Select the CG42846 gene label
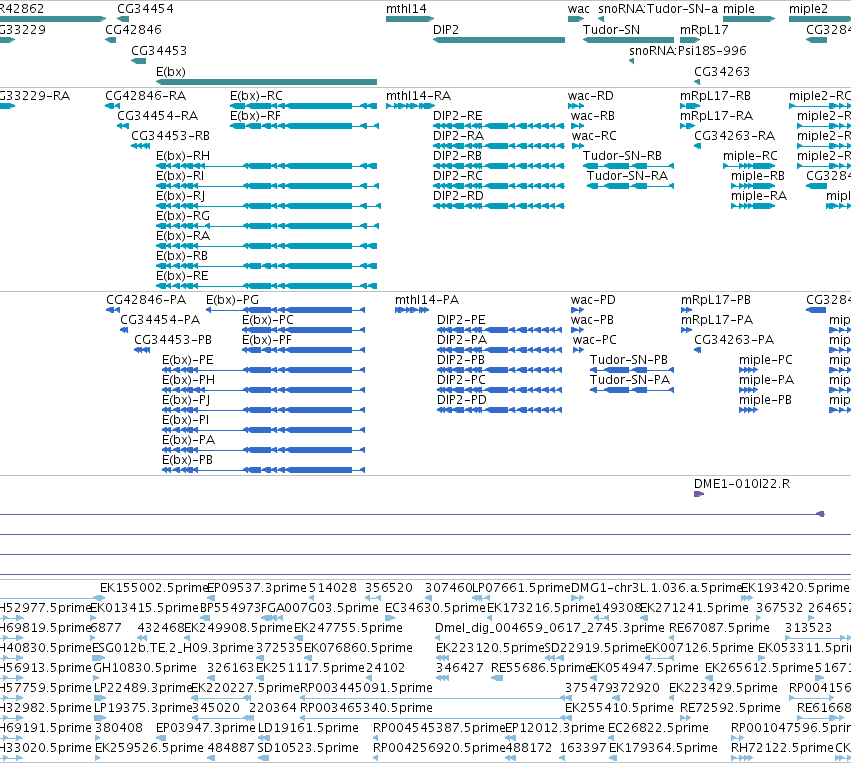851x763 pixels. [x=133, y=30]
